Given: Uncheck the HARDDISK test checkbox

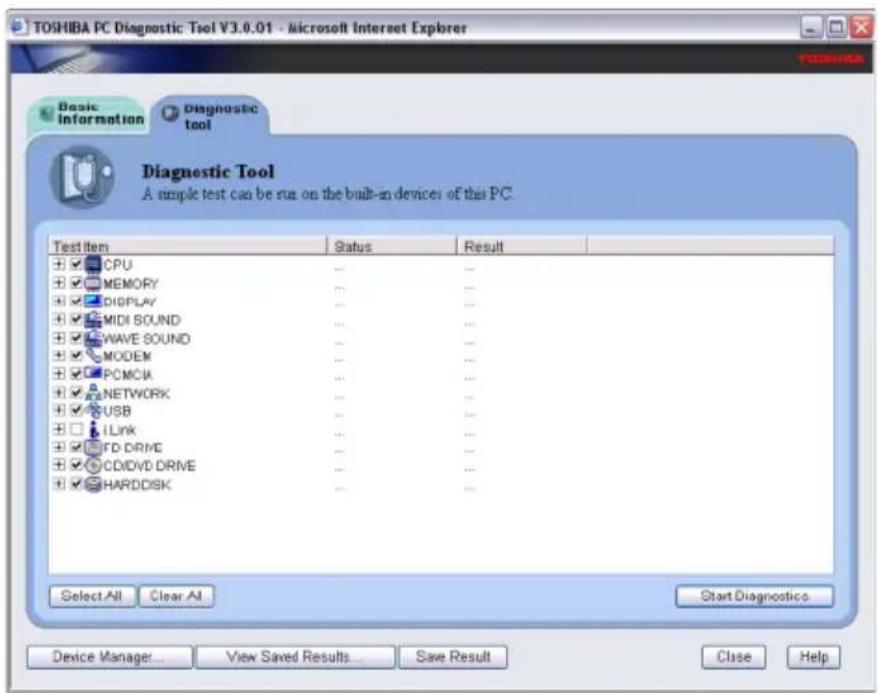Looking at the screenshot, I should point(77,484).
